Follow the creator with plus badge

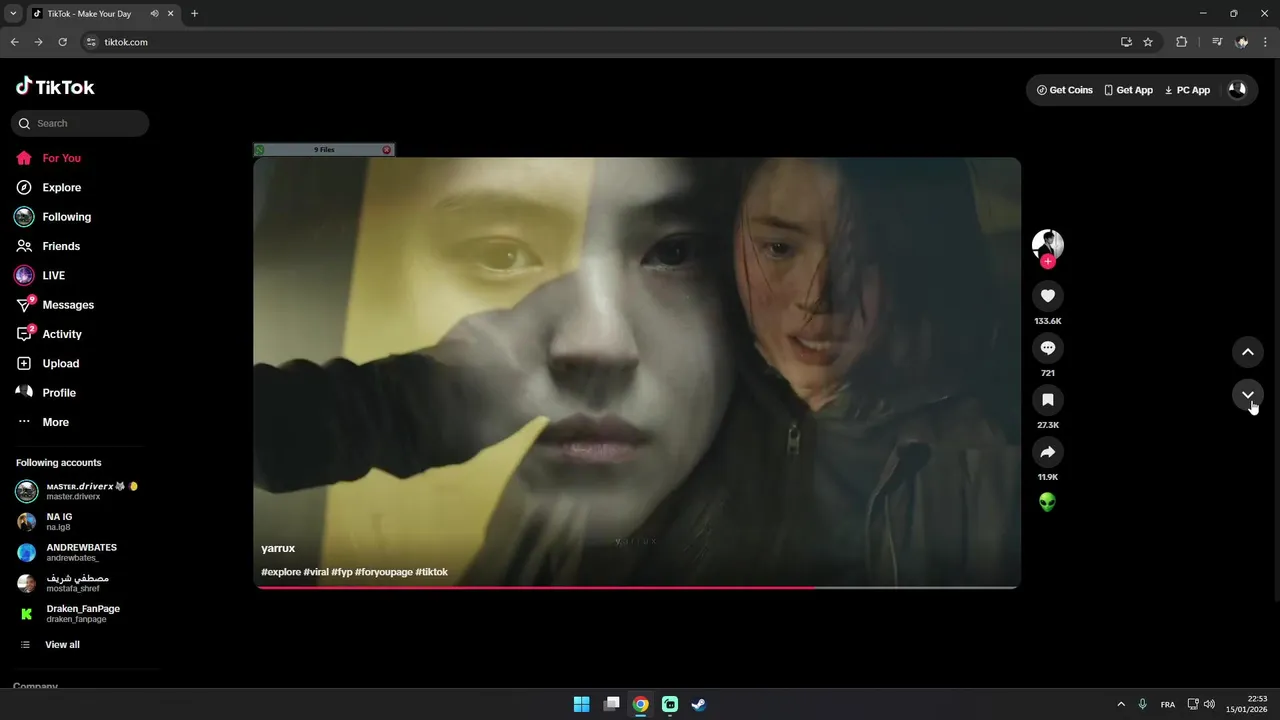(x=1047, y=262)
